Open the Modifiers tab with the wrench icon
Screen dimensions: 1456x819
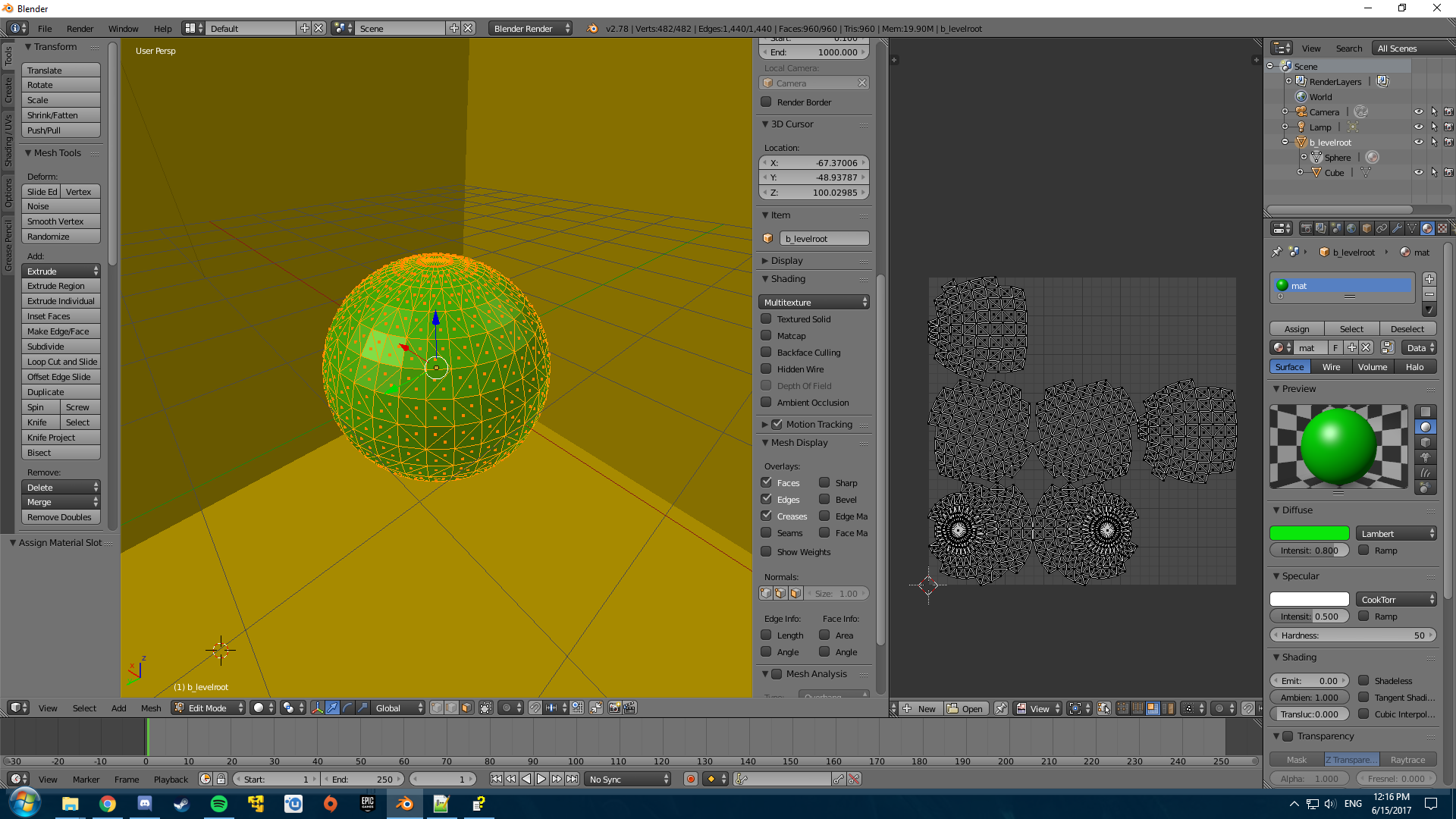tap(1397, 229)
